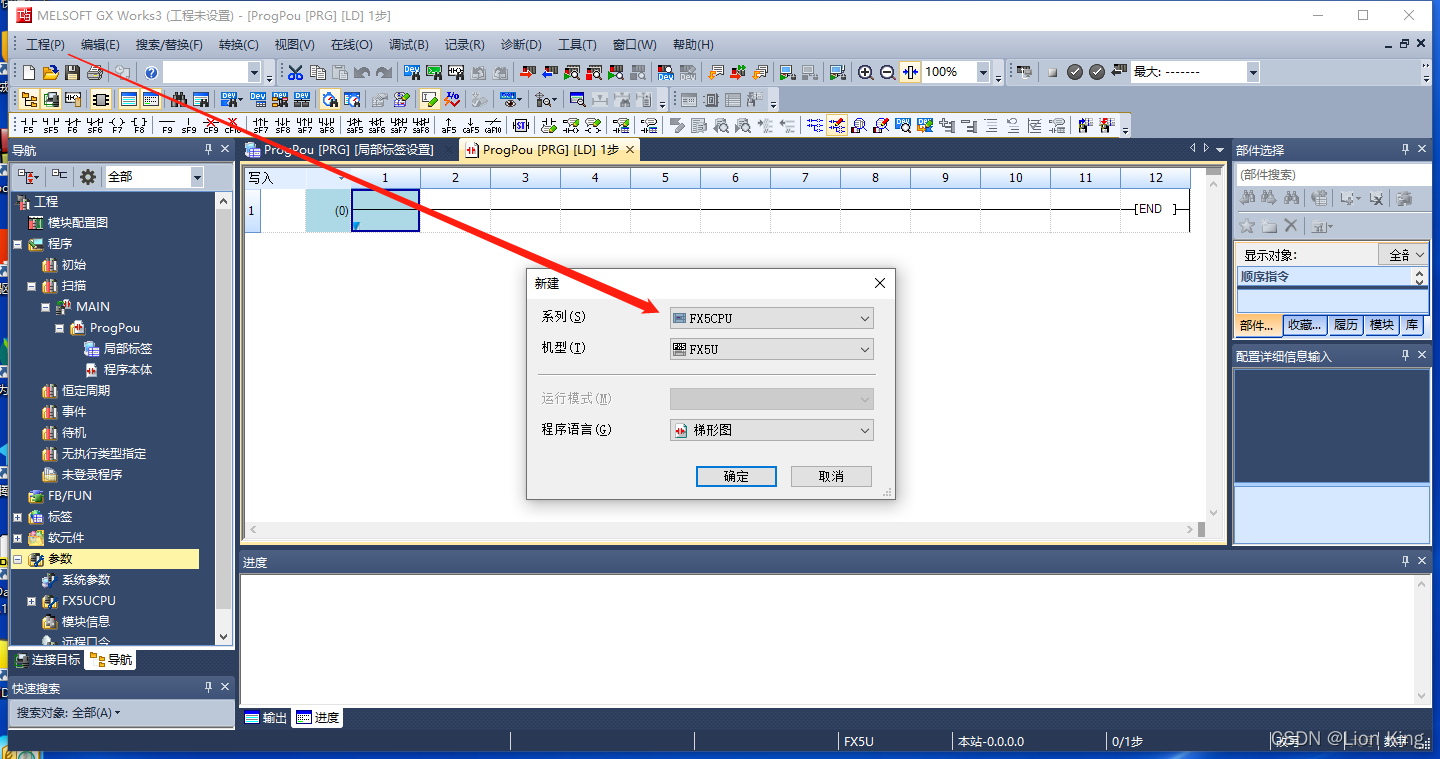Open the 机型 FX5U dropdown
1440x759 pixels.
772,350
